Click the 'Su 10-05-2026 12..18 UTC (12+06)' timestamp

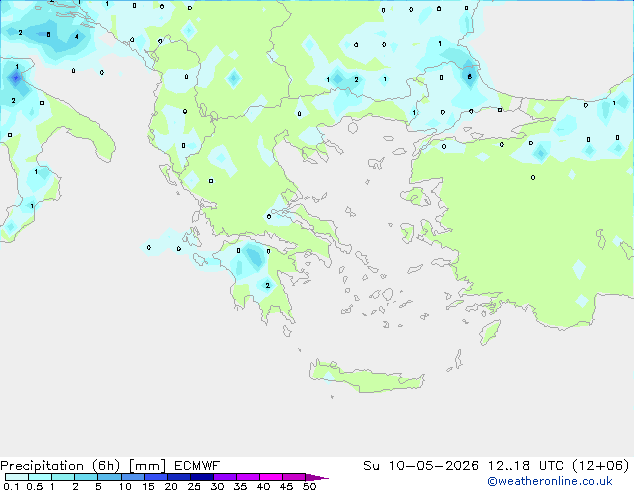pos(496,466)
